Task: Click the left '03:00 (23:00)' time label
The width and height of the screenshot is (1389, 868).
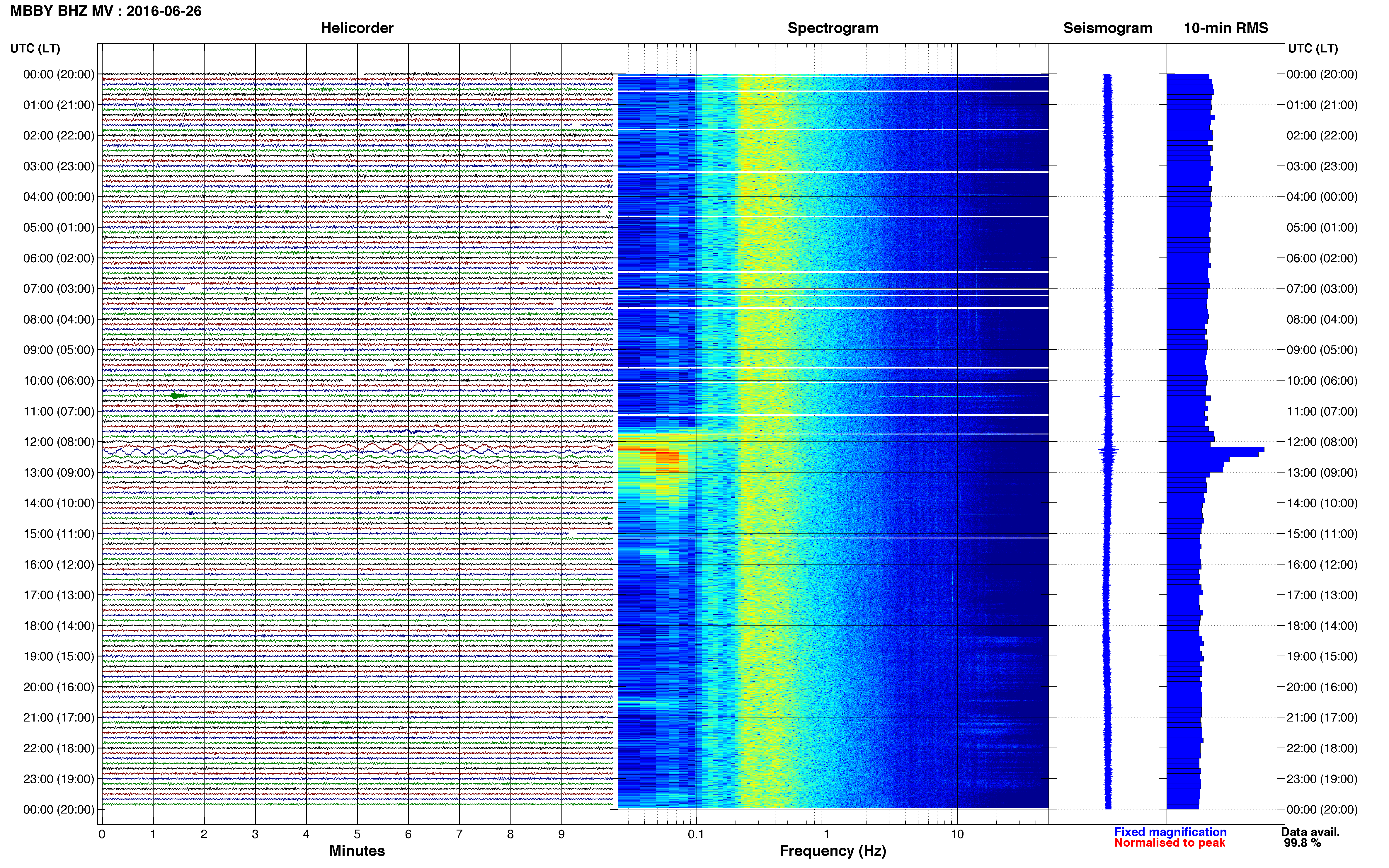Action: click(59, 166)
